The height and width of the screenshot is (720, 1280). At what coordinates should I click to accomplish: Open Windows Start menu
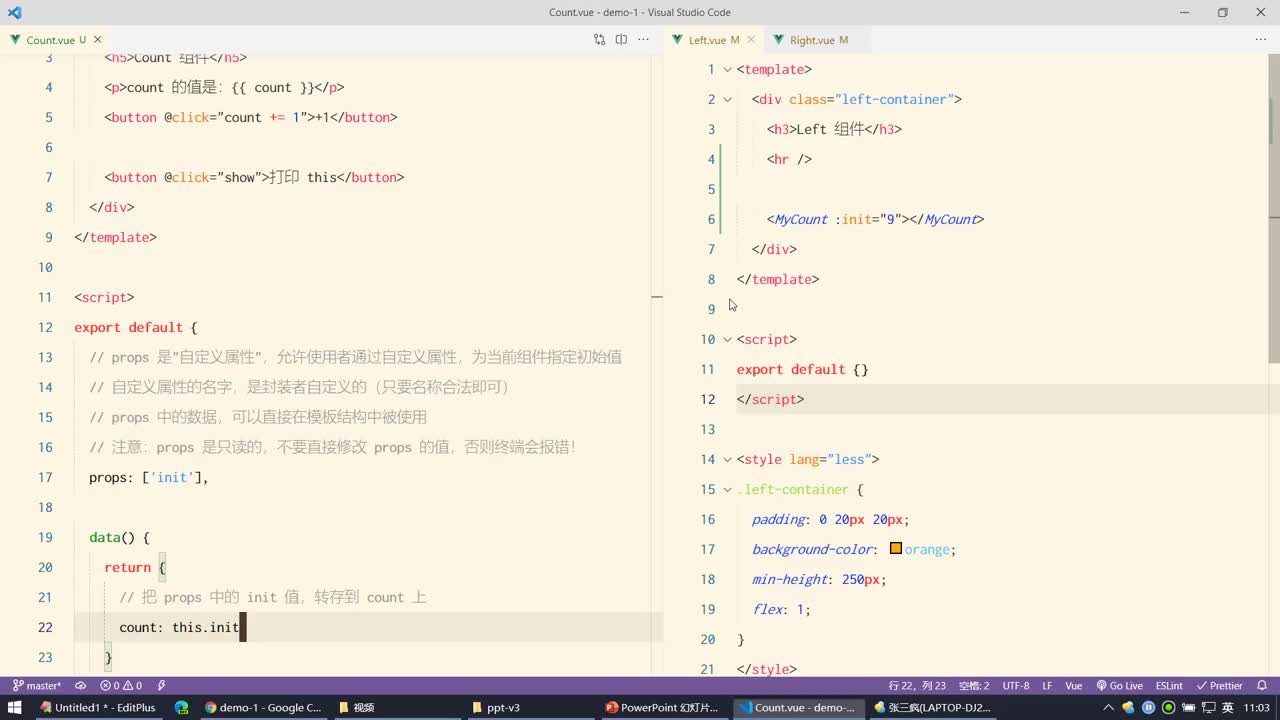(x=14, y=707)
